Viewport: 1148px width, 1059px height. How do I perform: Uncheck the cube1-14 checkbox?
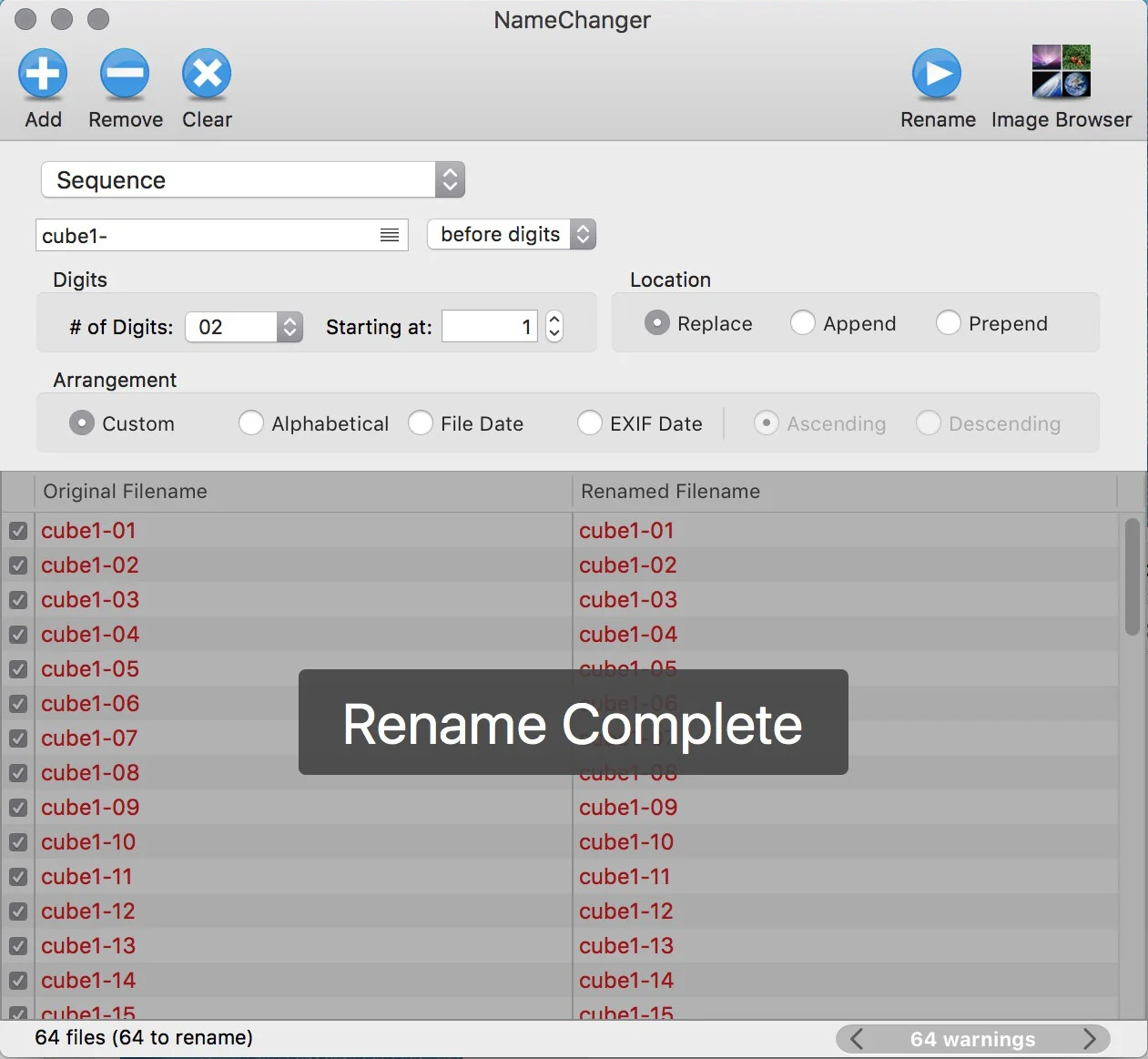click(18, 981)
